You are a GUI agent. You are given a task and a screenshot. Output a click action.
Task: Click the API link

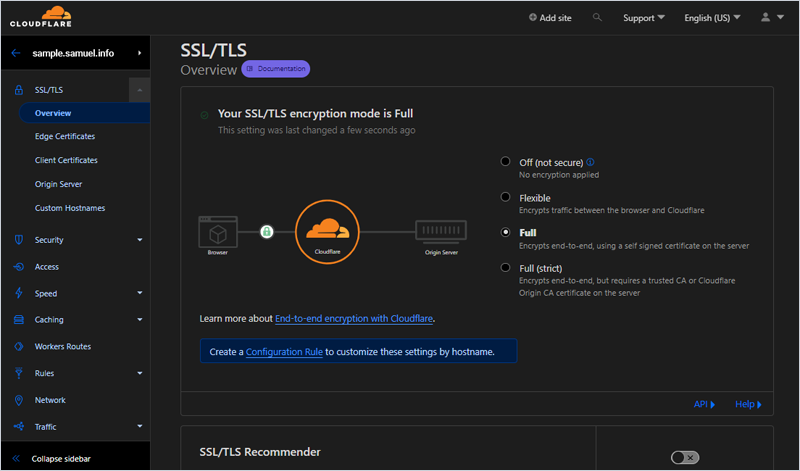[x=705, y=404]
